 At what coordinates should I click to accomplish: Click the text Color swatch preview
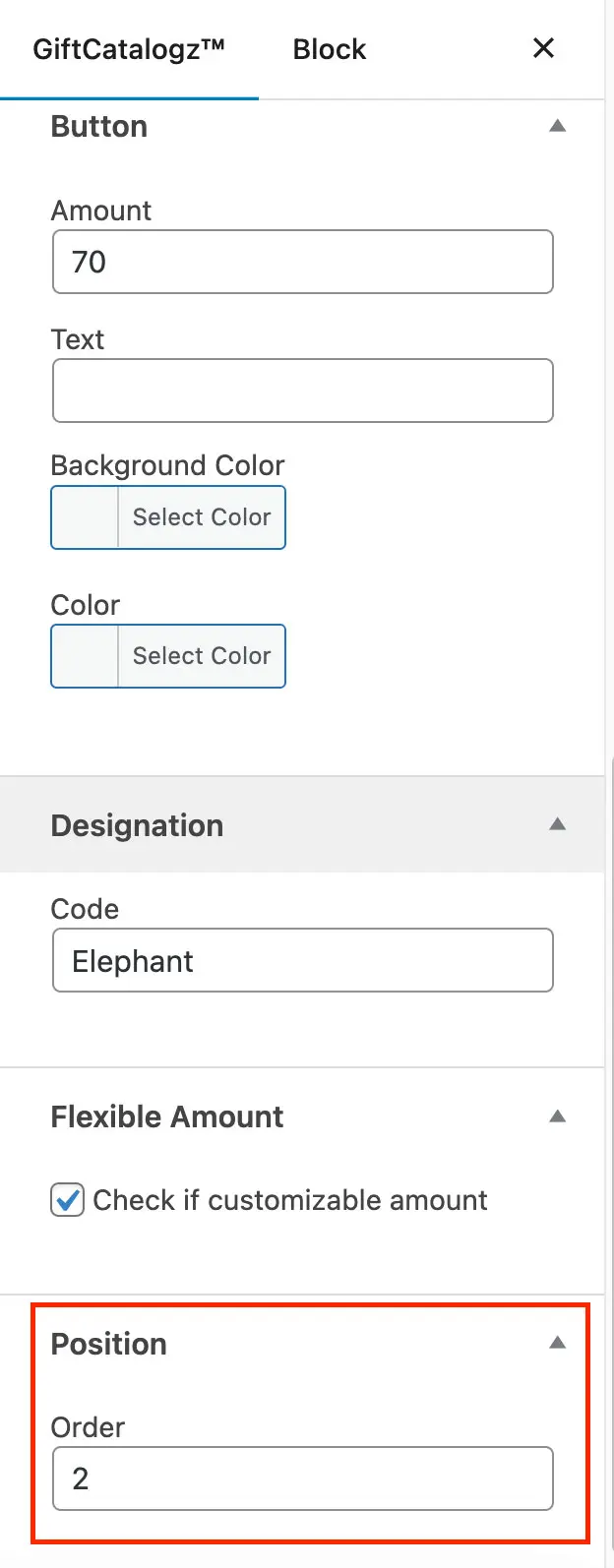coord(85,656)
